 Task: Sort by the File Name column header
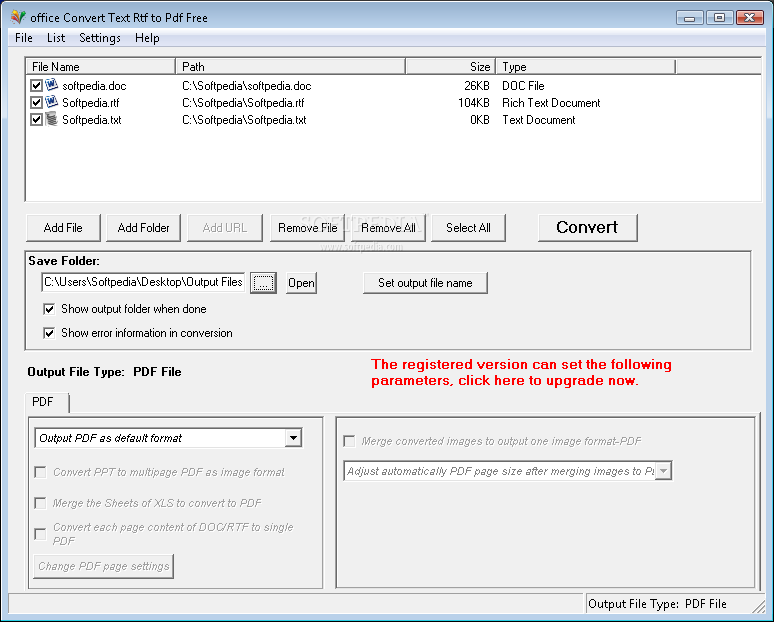(101, 67)
